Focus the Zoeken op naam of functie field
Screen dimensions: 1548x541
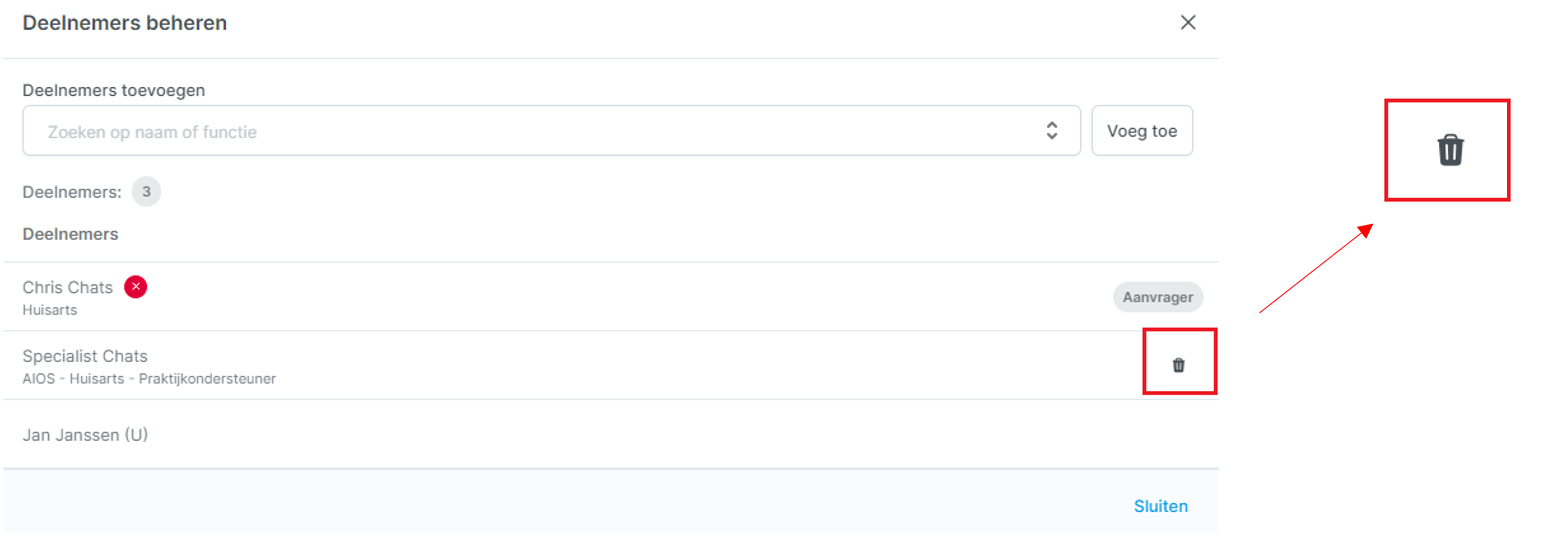coord(551,130)
